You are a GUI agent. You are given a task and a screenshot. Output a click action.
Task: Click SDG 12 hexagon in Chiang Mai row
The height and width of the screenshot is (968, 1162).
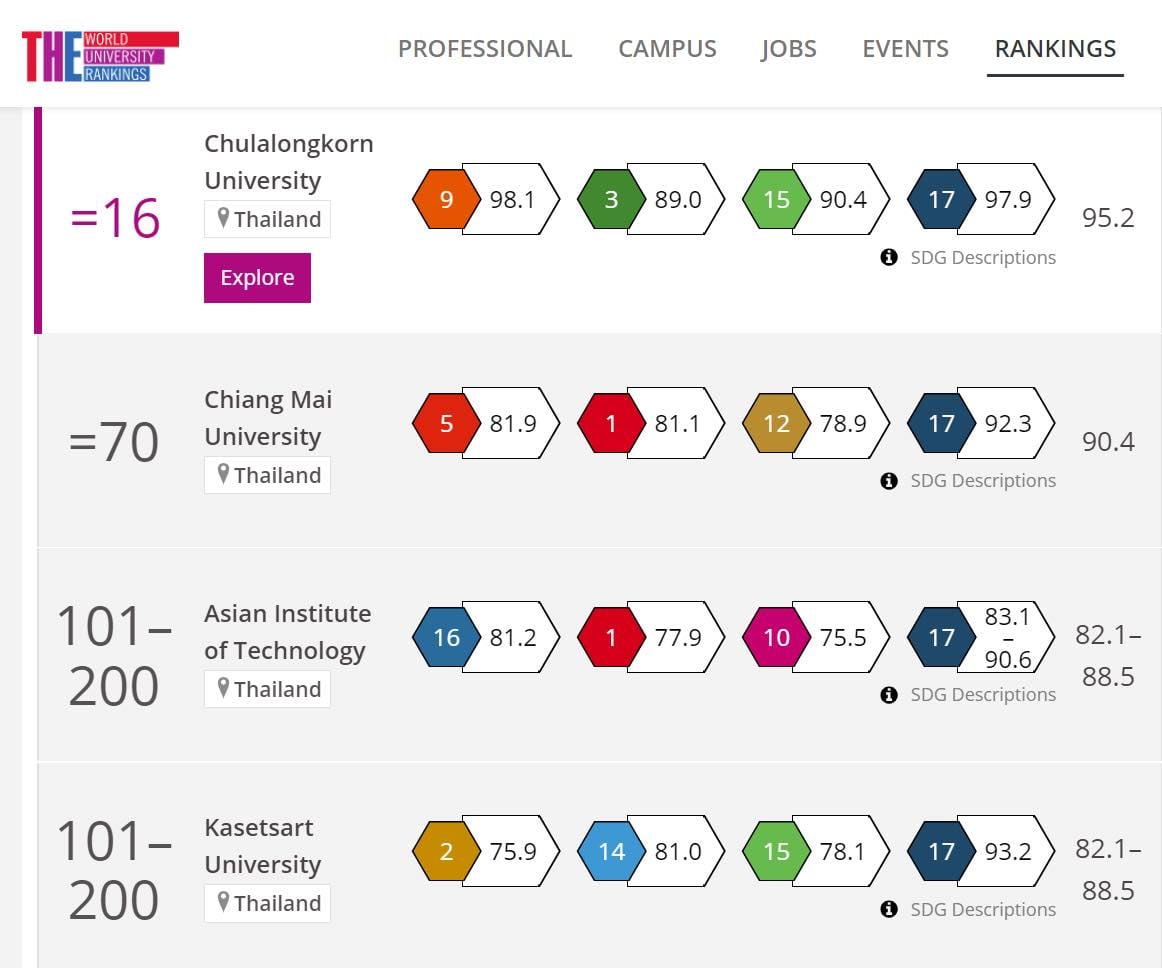776,423
